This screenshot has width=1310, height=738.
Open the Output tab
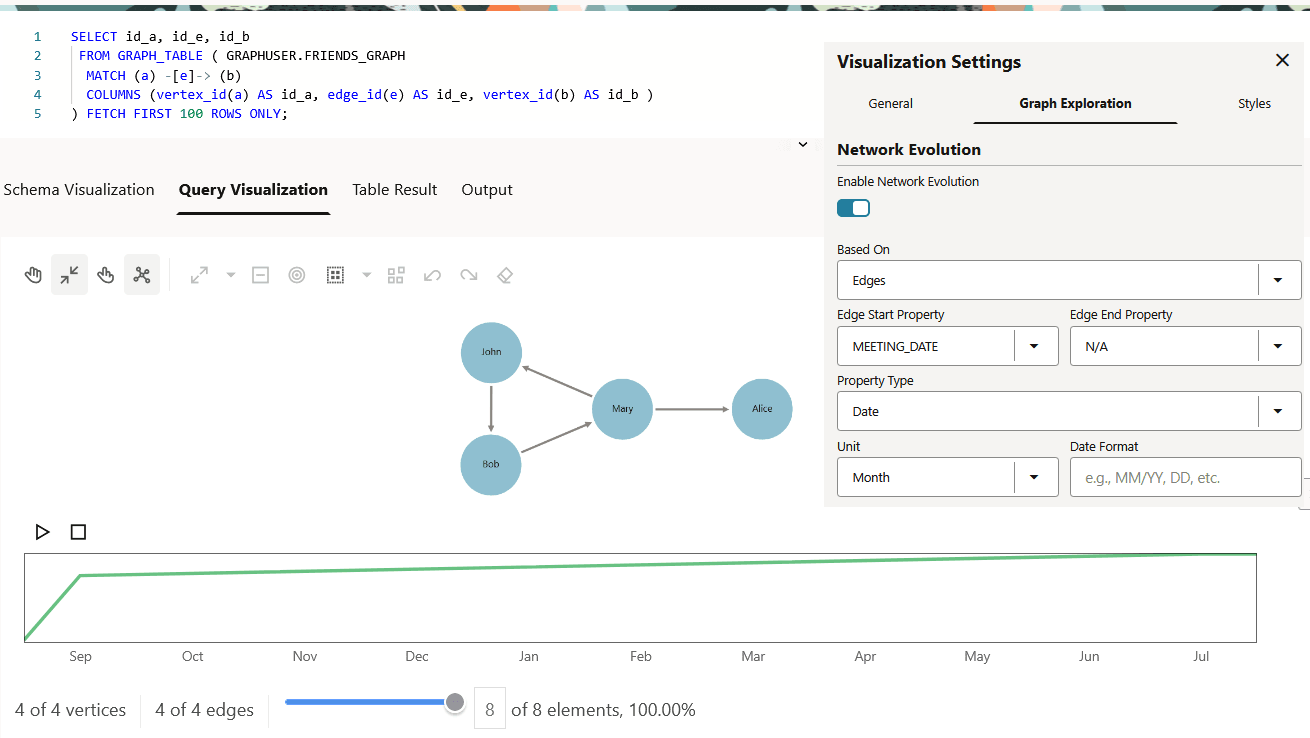click(487, 190)
